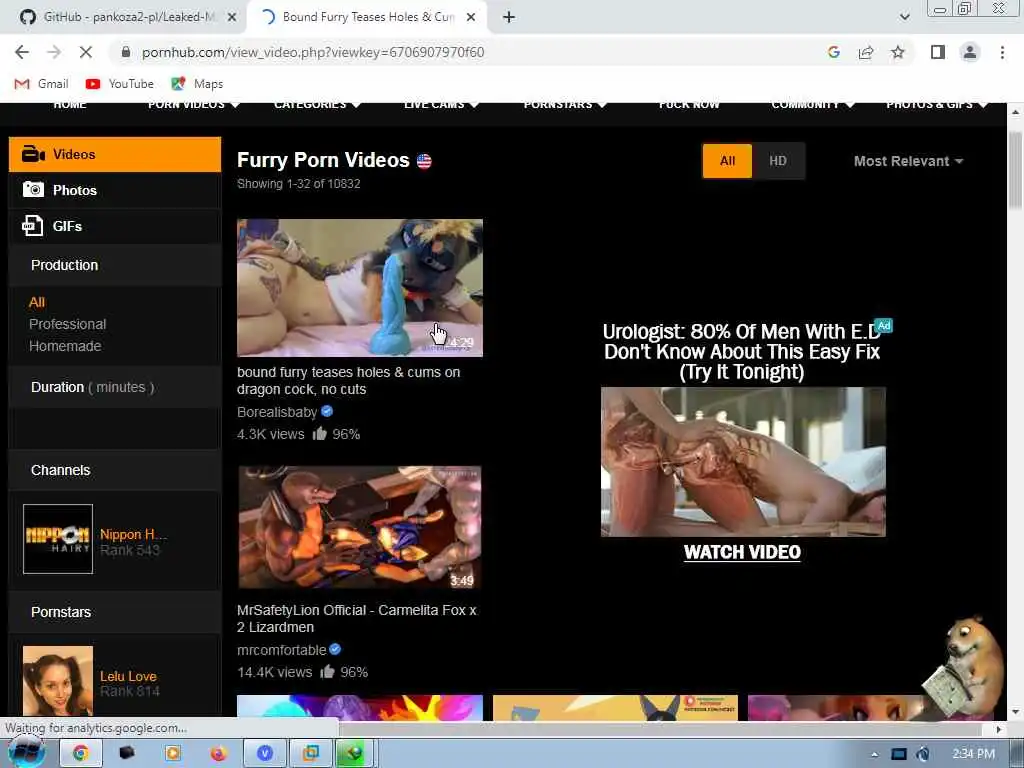This screenshot has width=1024, height=768.
Task: Click the US flag icon beside the heading
Action: tap(424, 161)
